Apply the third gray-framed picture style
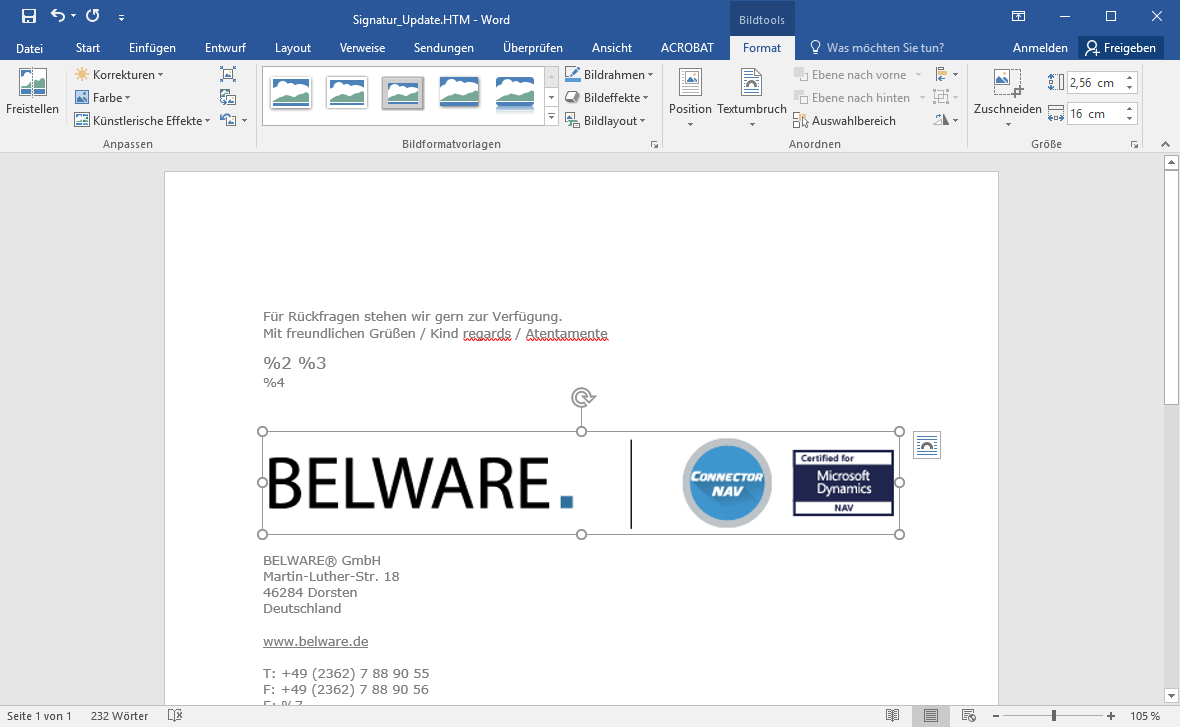Viewport: 1180px width, 727px height. [x=403, y=93]
